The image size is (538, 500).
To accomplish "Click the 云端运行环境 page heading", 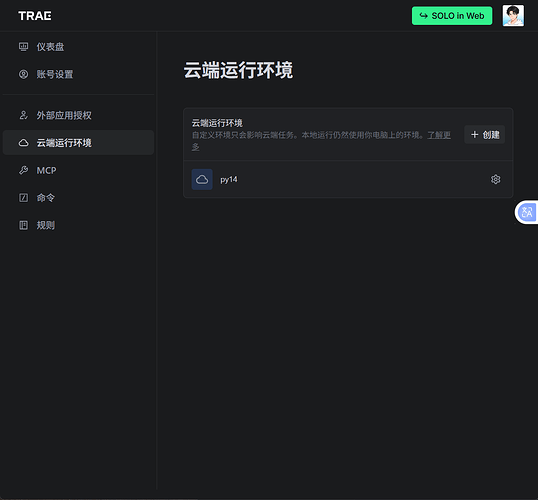I will [x=238, y=70].
